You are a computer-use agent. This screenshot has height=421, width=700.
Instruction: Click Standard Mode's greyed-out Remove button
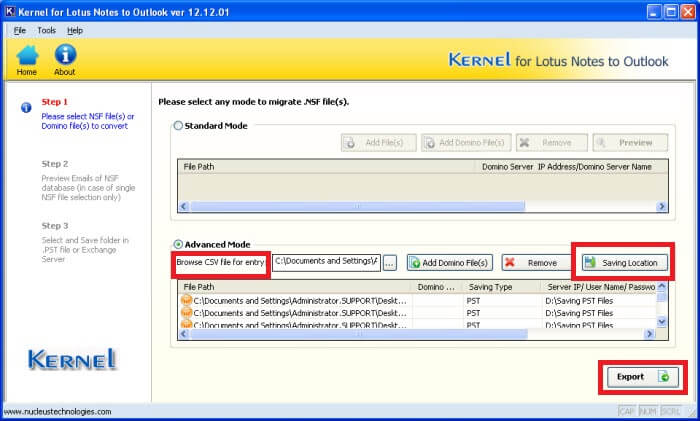(x=552, y=142)
